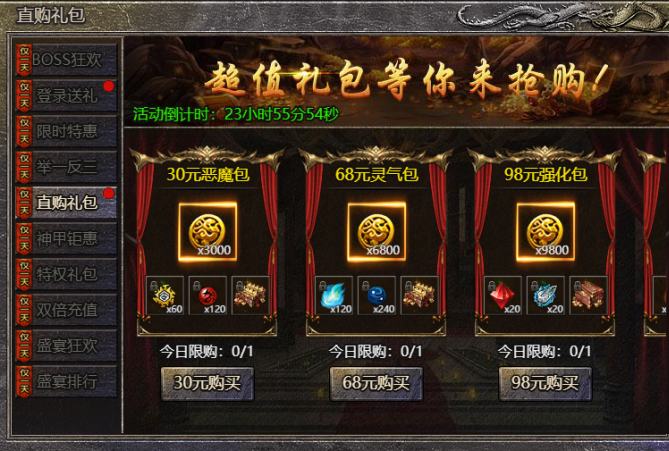Screen dimensions: 669x451
Task: Select the silver crystal x20 item
Action: click(x=545, y=295)
